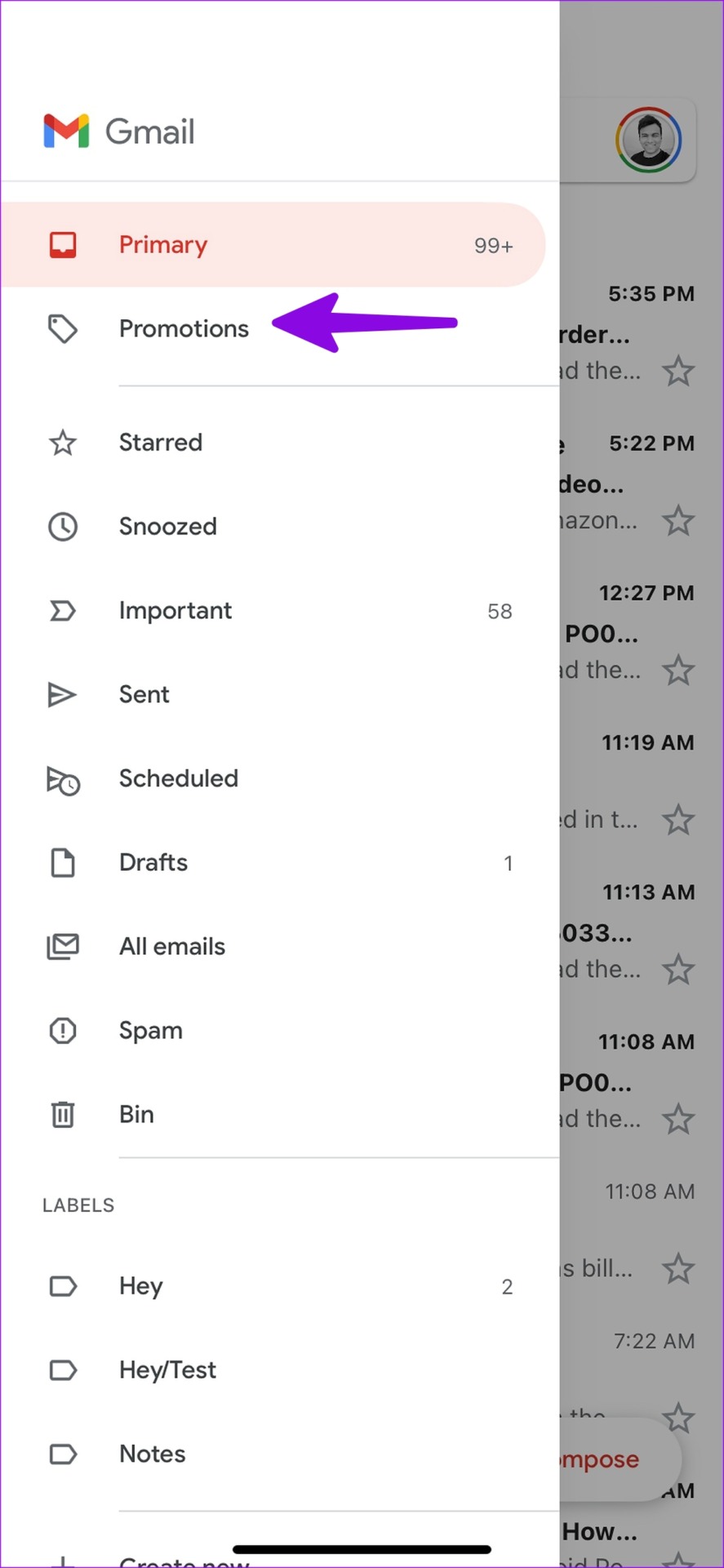Image resolution: width=724 pixels, height=1568 pixels.
Task: Tap the Snoozed clock icon
Action: tap(63, 527)
